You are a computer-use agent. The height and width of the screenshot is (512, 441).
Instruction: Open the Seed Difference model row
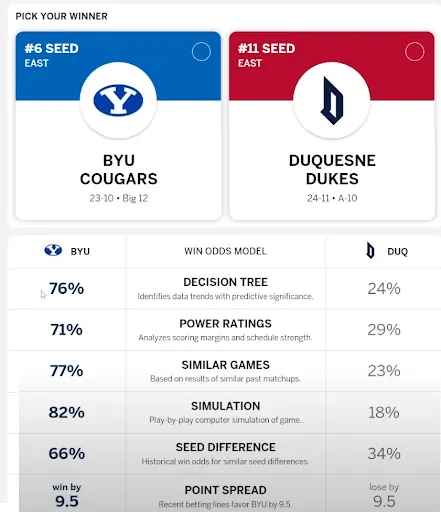(x=224, y=454)
